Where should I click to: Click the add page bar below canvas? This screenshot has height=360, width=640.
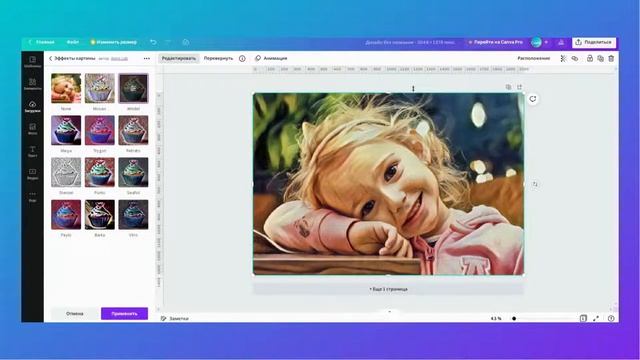[388, 289]
